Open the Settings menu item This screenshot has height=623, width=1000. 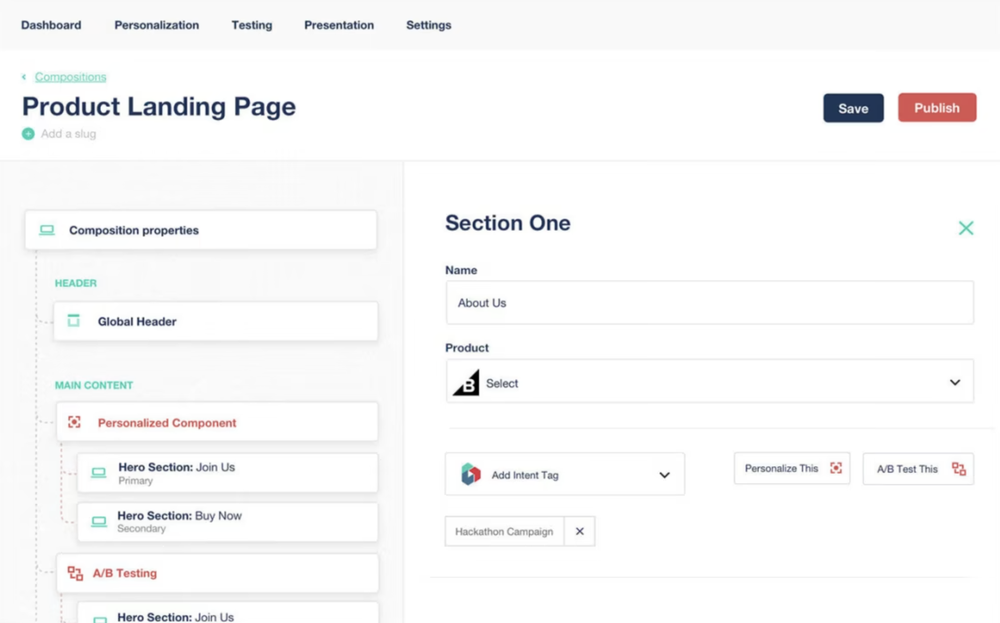428,25
